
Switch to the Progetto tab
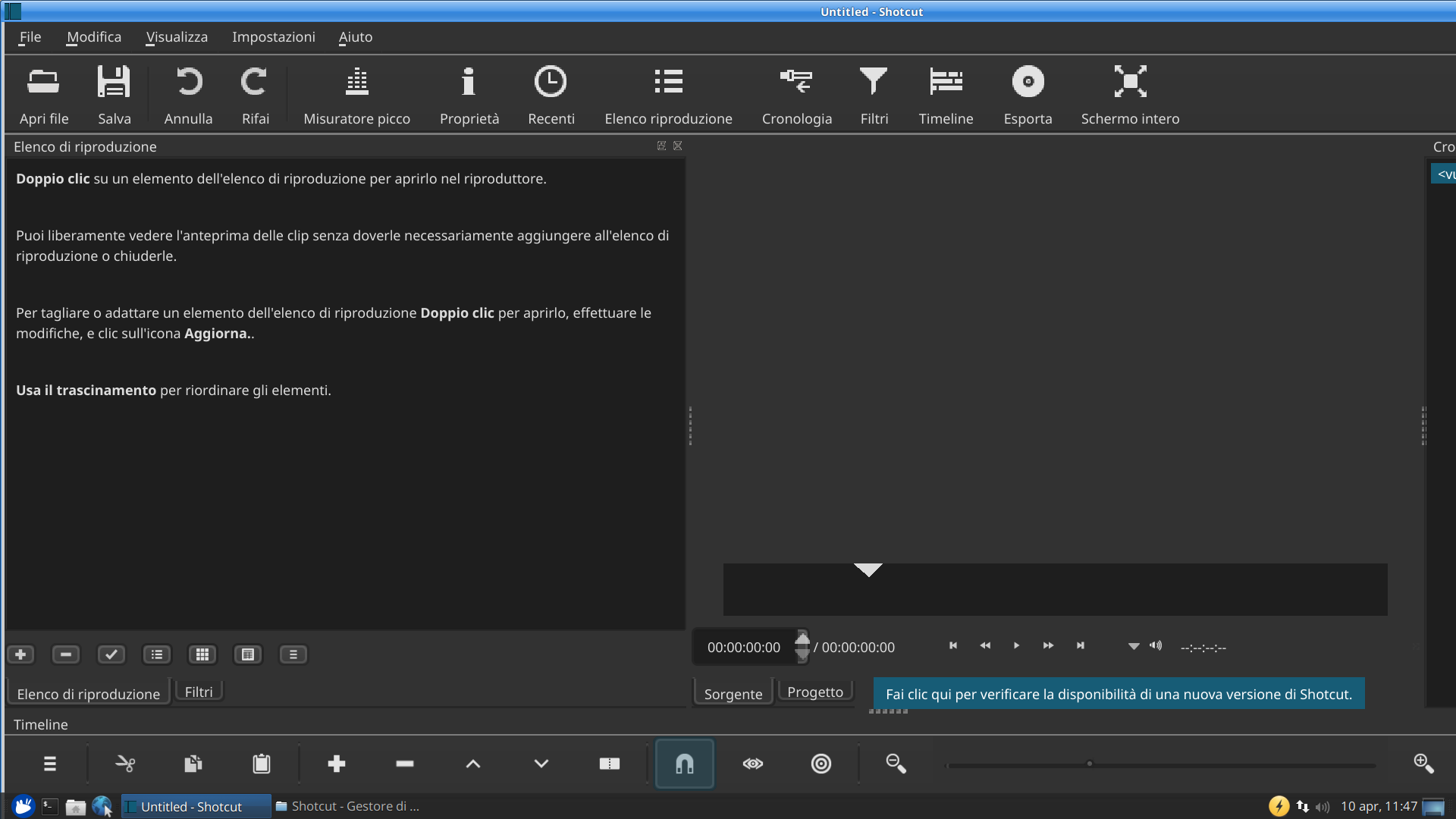coord(815,692)
